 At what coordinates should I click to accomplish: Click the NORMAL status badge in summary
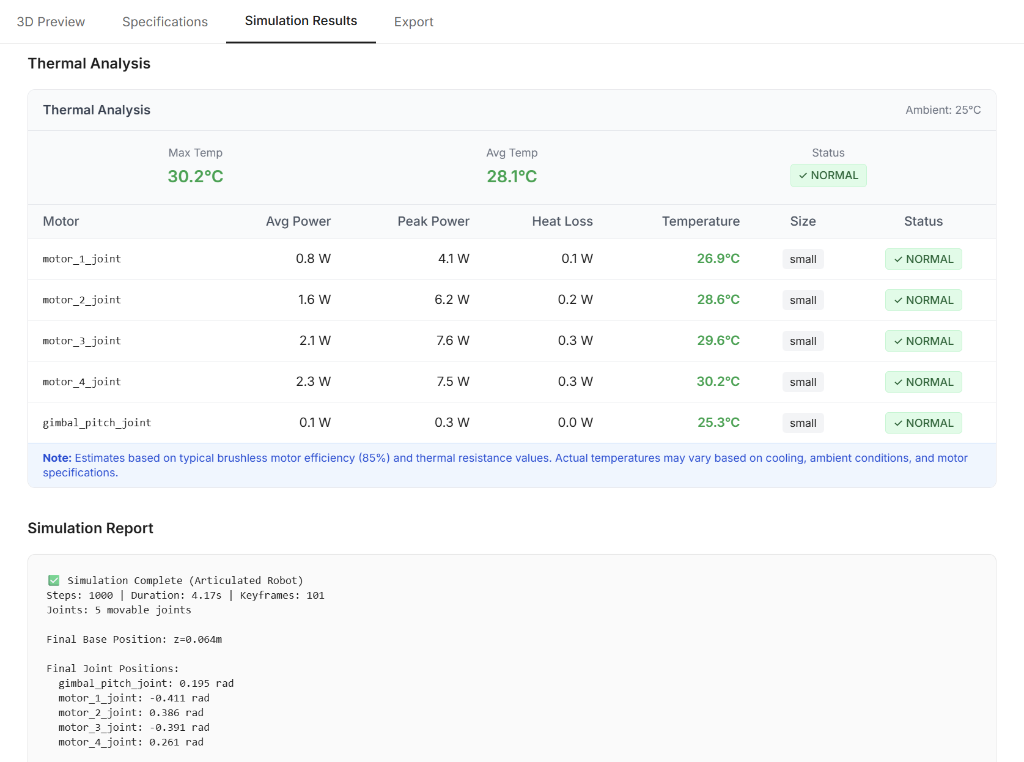828,175
